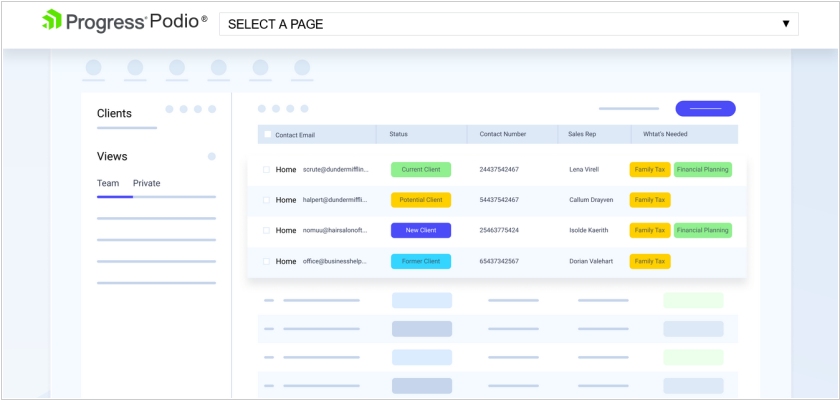Click the Family Tax tag for Dorian Valehart
The width and height of the screenshot is (840, 400).
[650, 261]
